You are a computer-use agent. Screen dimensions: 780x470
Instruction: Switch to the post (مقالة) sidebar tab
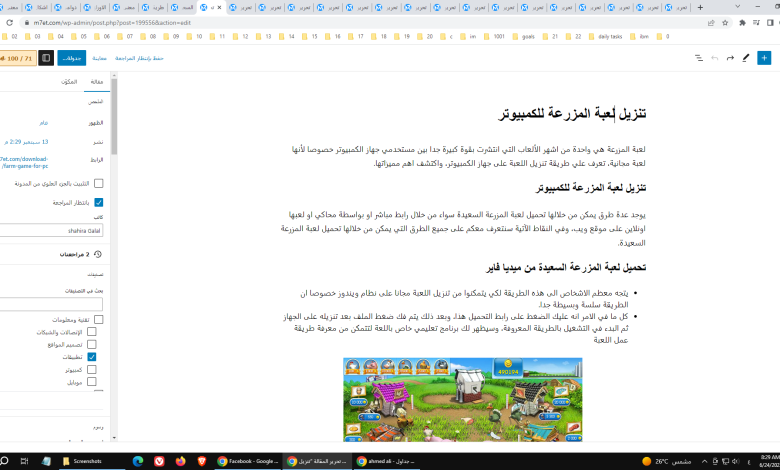tap(97, 82)
